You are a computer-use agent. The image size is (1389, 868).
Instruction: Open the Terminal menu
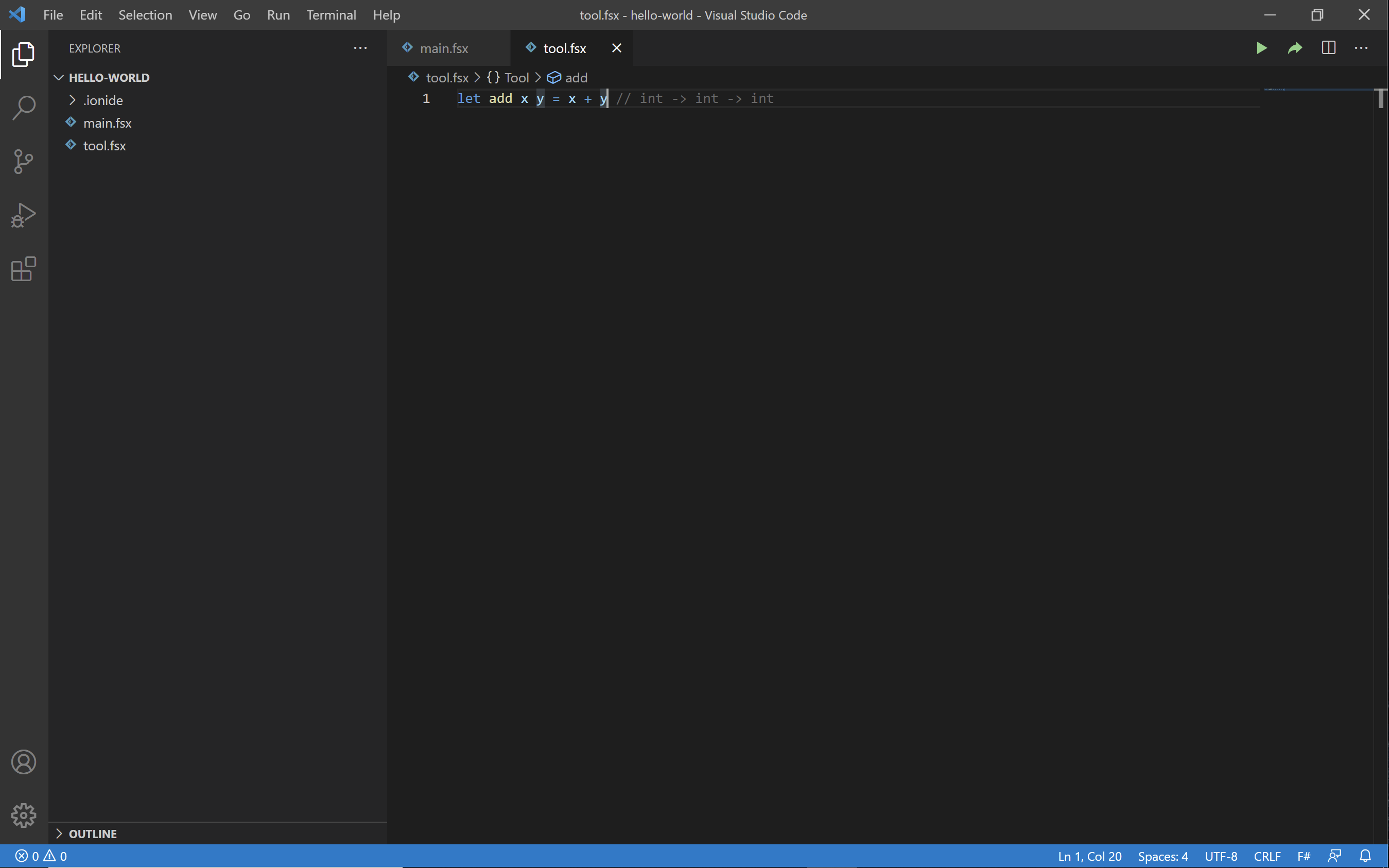(331, 15)
